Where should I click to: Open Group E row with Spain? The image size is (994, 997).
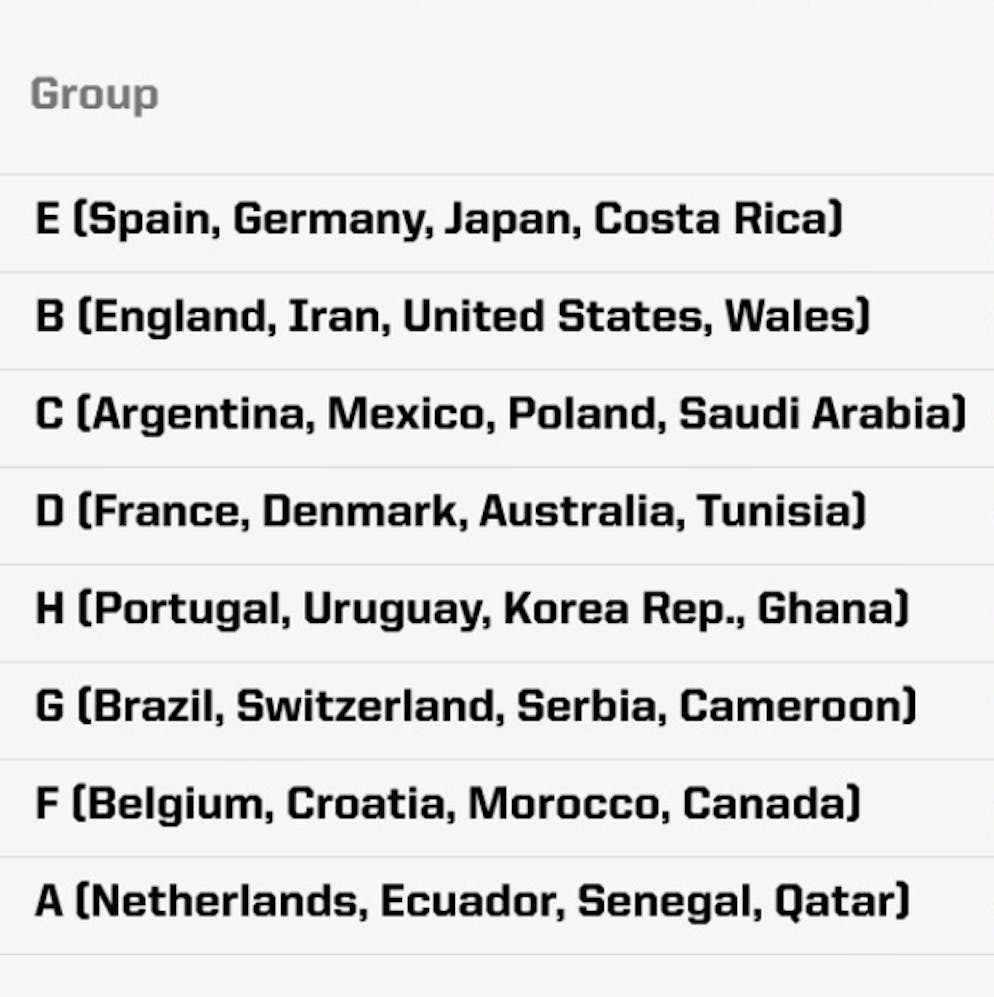(x=497, y=223)
